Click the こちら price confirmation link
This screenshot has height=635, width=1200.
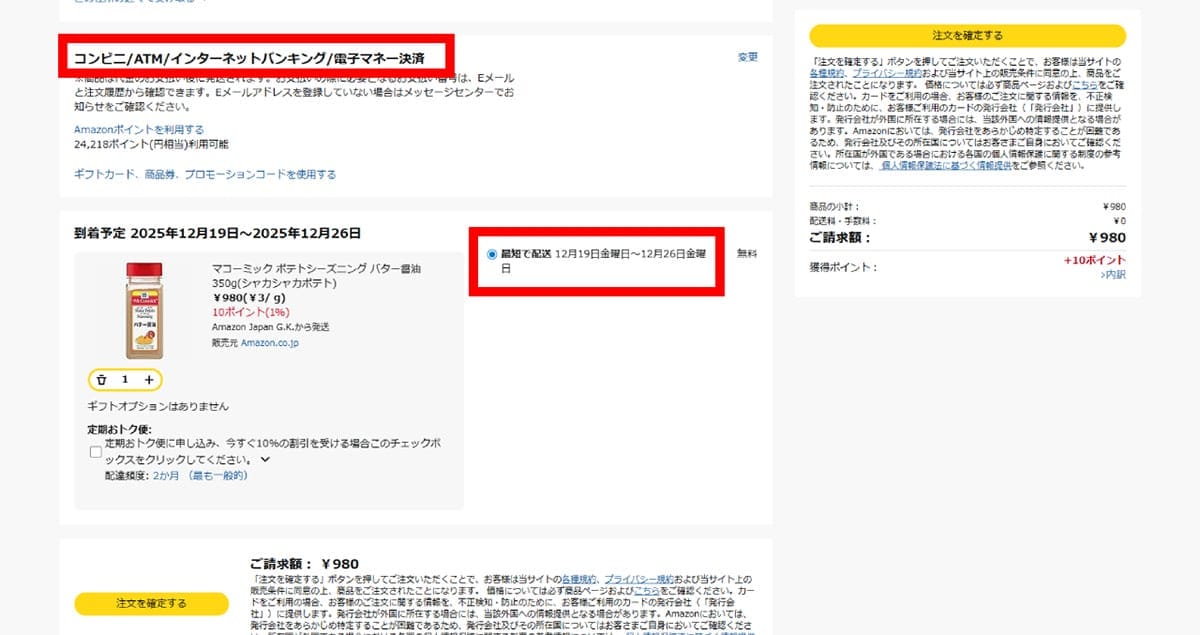click(x=1086, y=85)
